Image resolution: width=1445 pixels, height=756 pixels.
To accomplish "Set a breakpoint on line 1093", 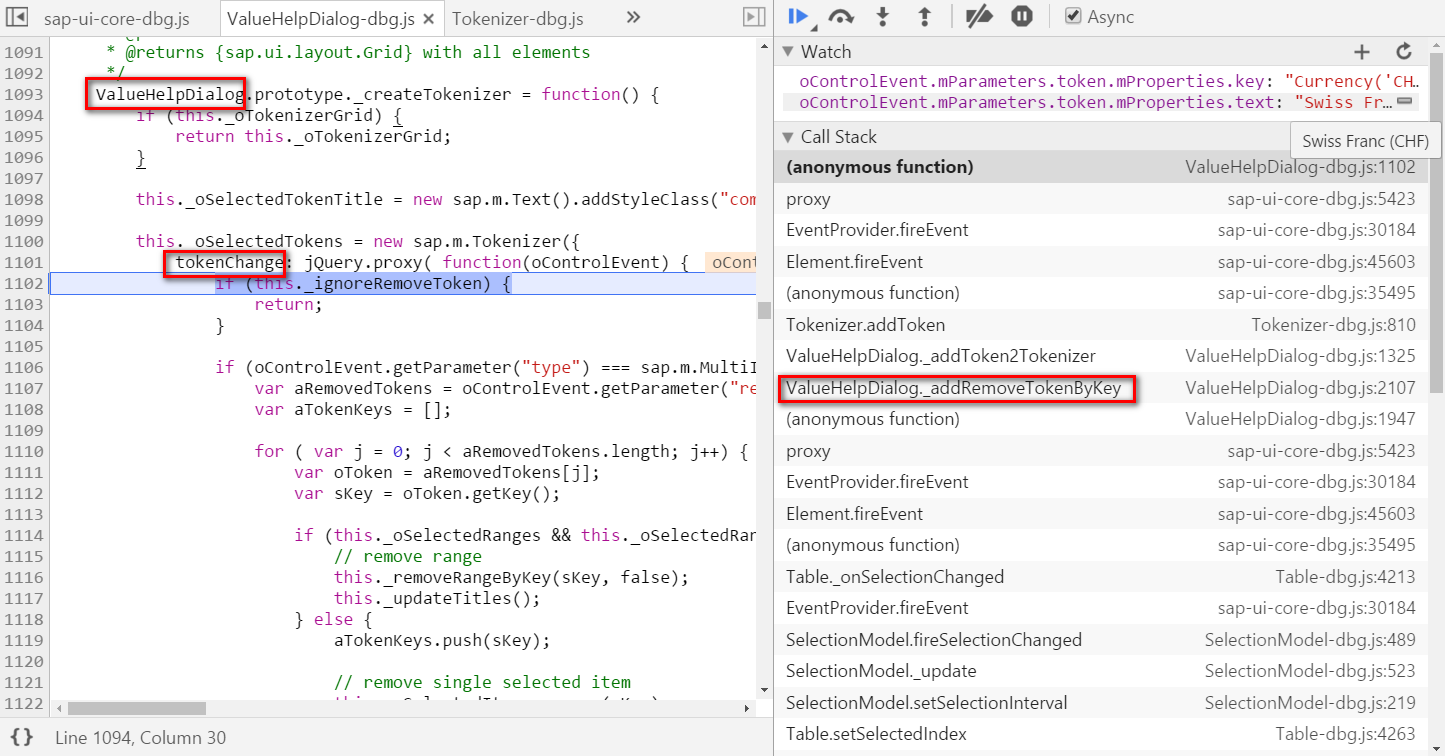I will [x=22, y=94].
